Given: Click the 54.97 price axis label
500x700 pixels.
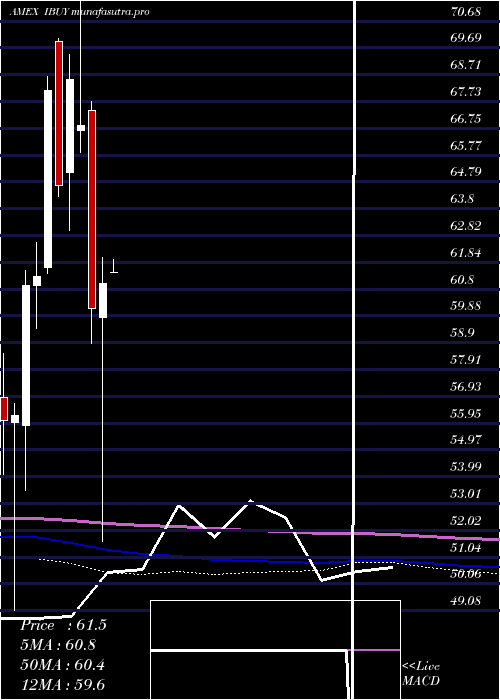Looking at the screenshot, I should 466,440.
